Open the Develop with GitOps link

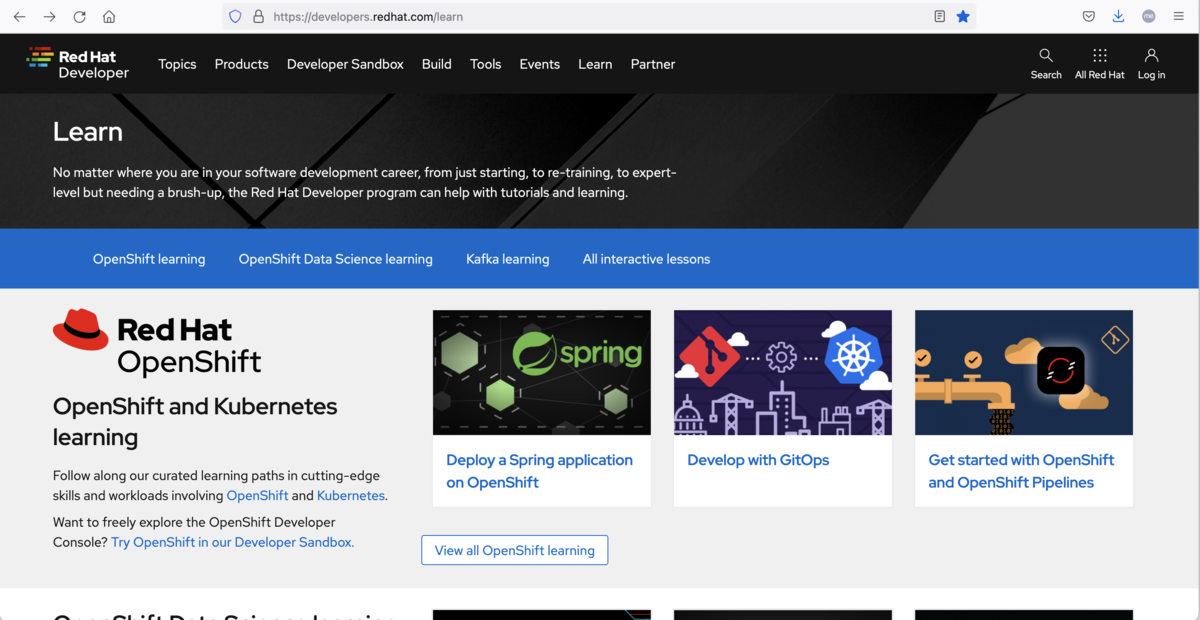[x=758, y=460]
